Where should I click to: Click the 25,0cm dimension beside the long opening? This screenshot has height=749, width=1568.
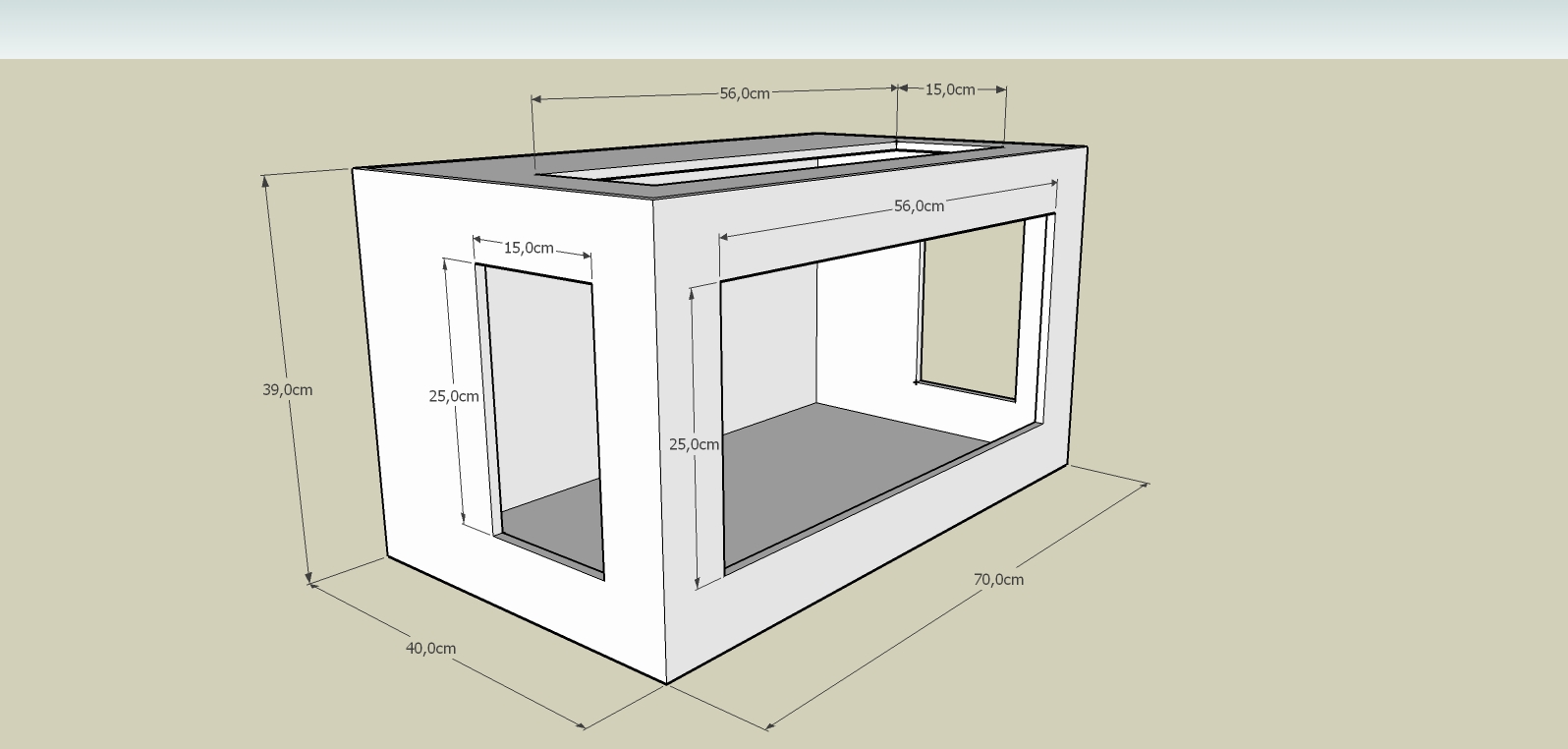coord(694,444)
